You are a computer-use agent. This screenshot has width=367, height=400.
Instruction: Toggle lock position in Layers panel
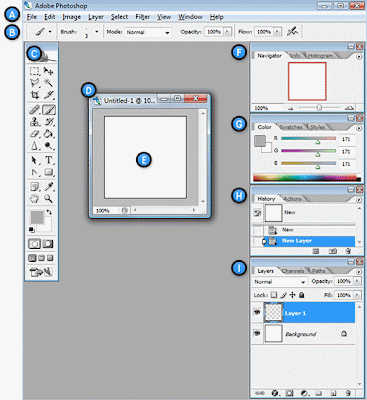(292, 295)
